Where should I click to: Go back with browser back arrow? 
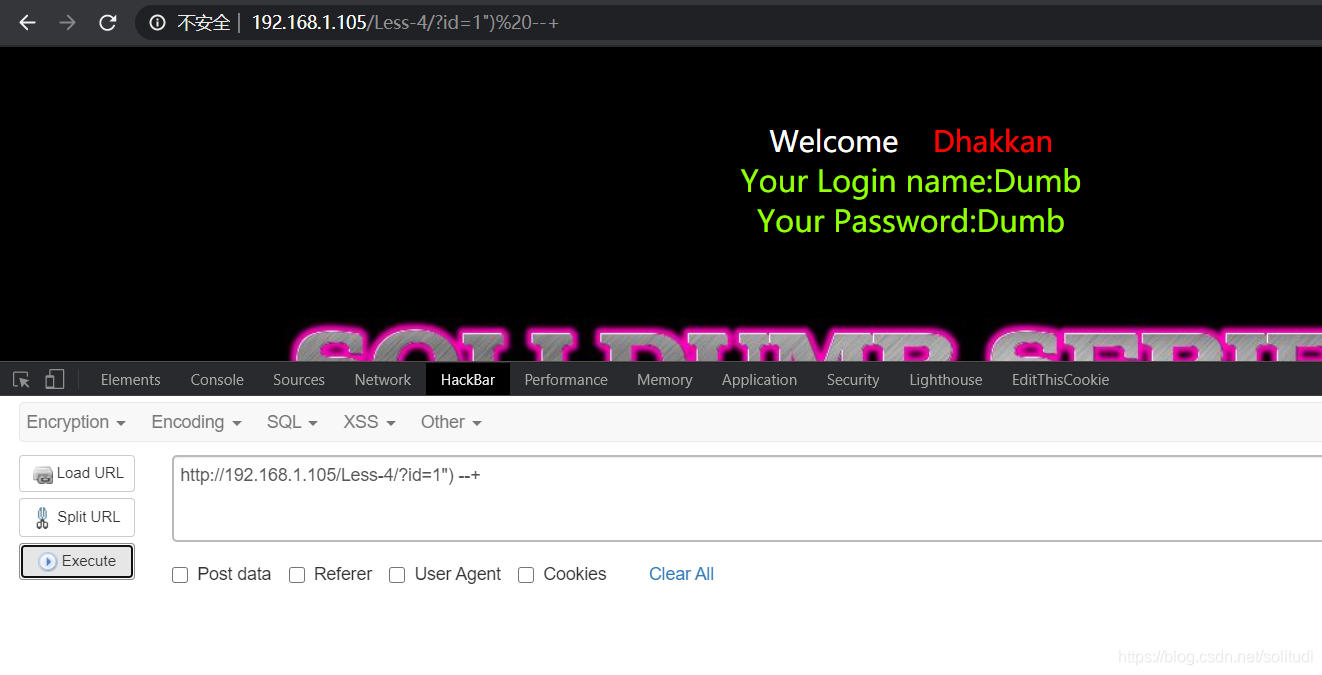tap(27, 22)
